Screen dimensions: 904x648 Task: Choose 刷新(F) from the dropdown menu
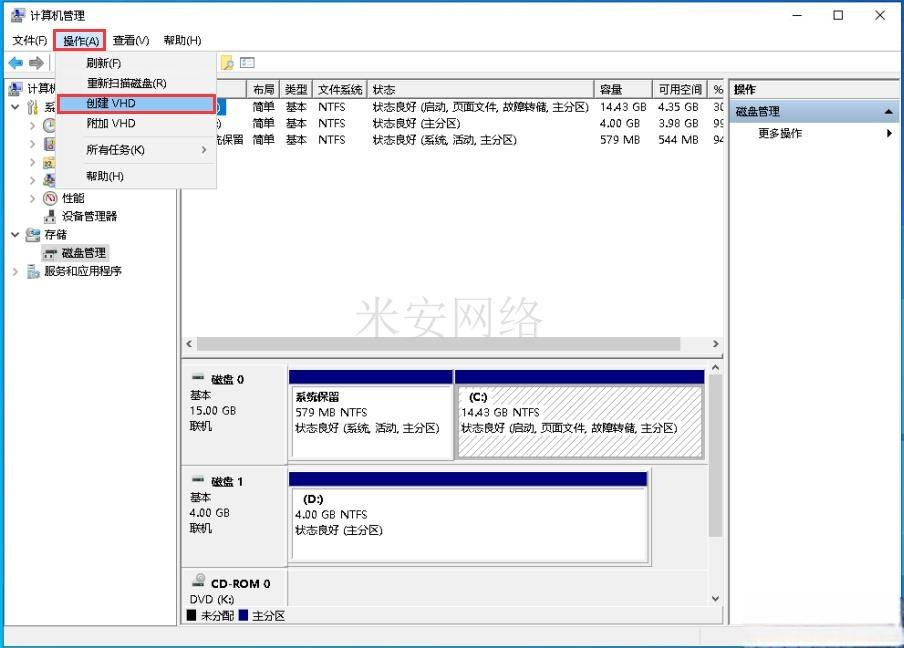136,63
